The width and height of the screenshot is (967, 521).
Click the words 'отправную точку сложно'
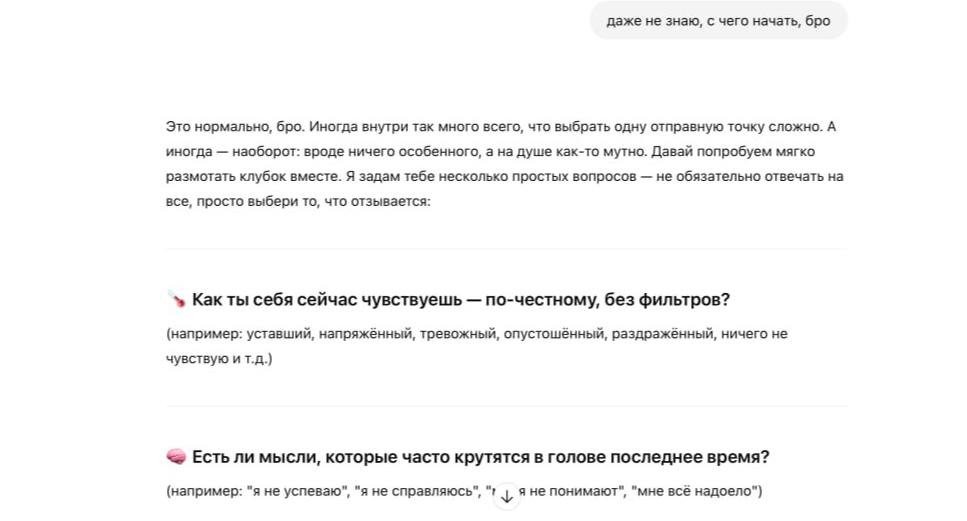point(737,126)
